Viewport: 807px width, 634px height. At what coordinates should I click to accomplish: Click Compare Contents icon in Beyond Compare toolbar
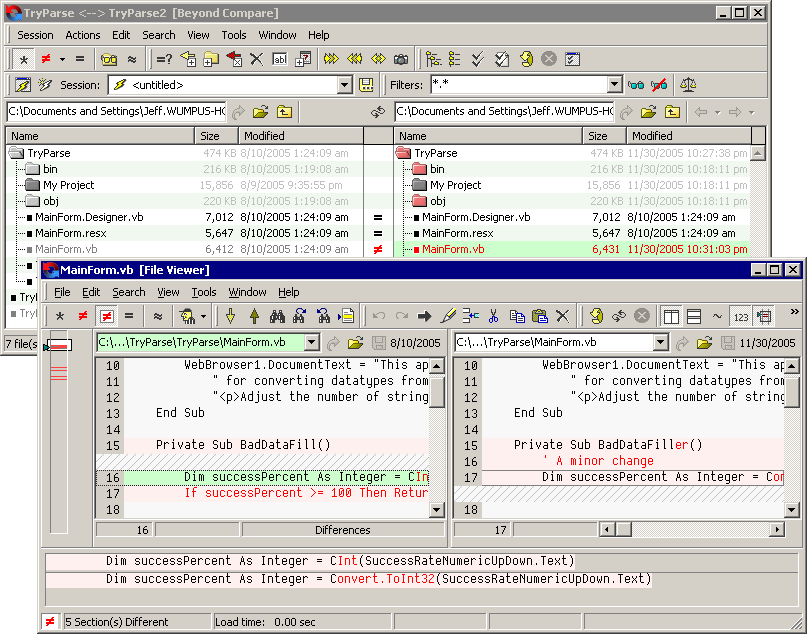164,59
